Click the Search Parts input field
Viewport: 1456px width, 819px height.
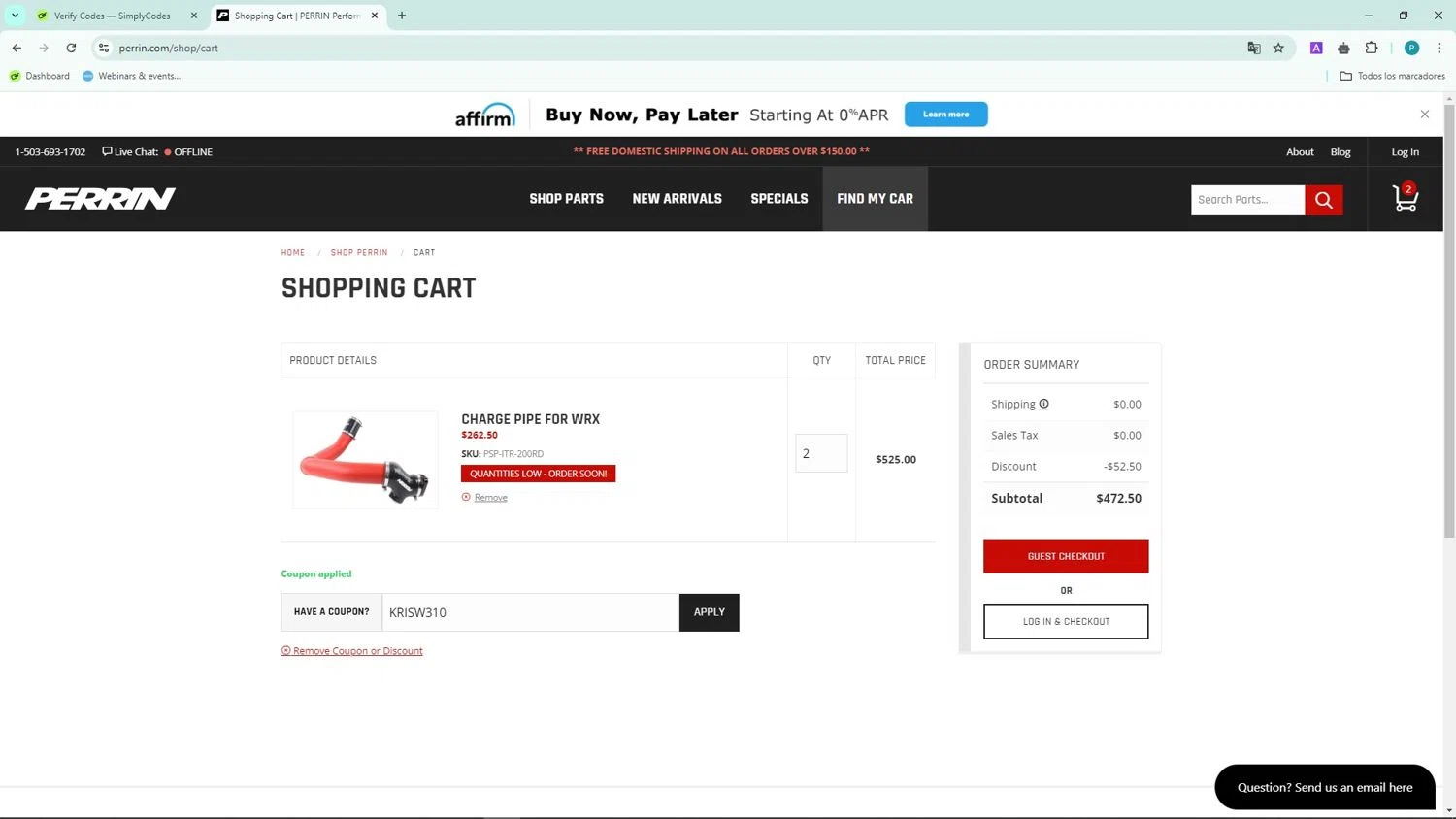(x=1247, y=200)
